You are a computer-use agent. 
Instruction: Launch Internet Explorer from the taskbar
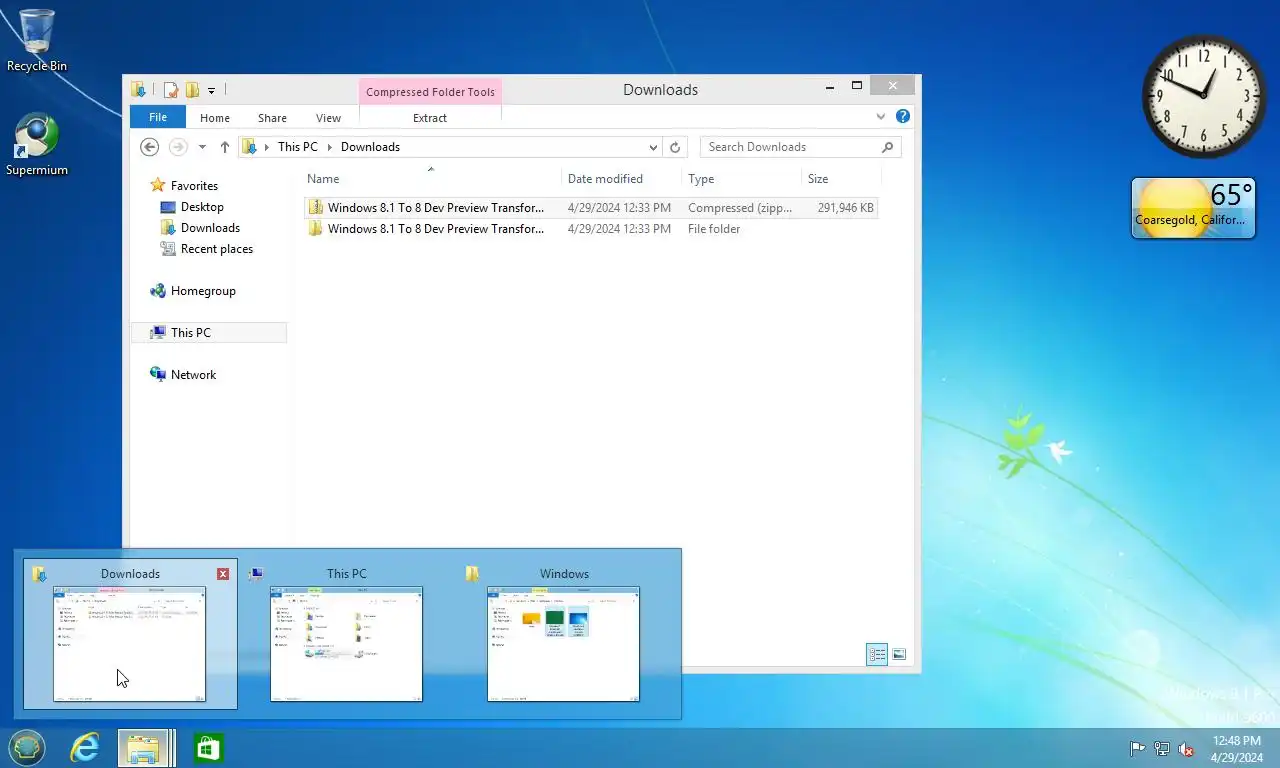[86, 748]
